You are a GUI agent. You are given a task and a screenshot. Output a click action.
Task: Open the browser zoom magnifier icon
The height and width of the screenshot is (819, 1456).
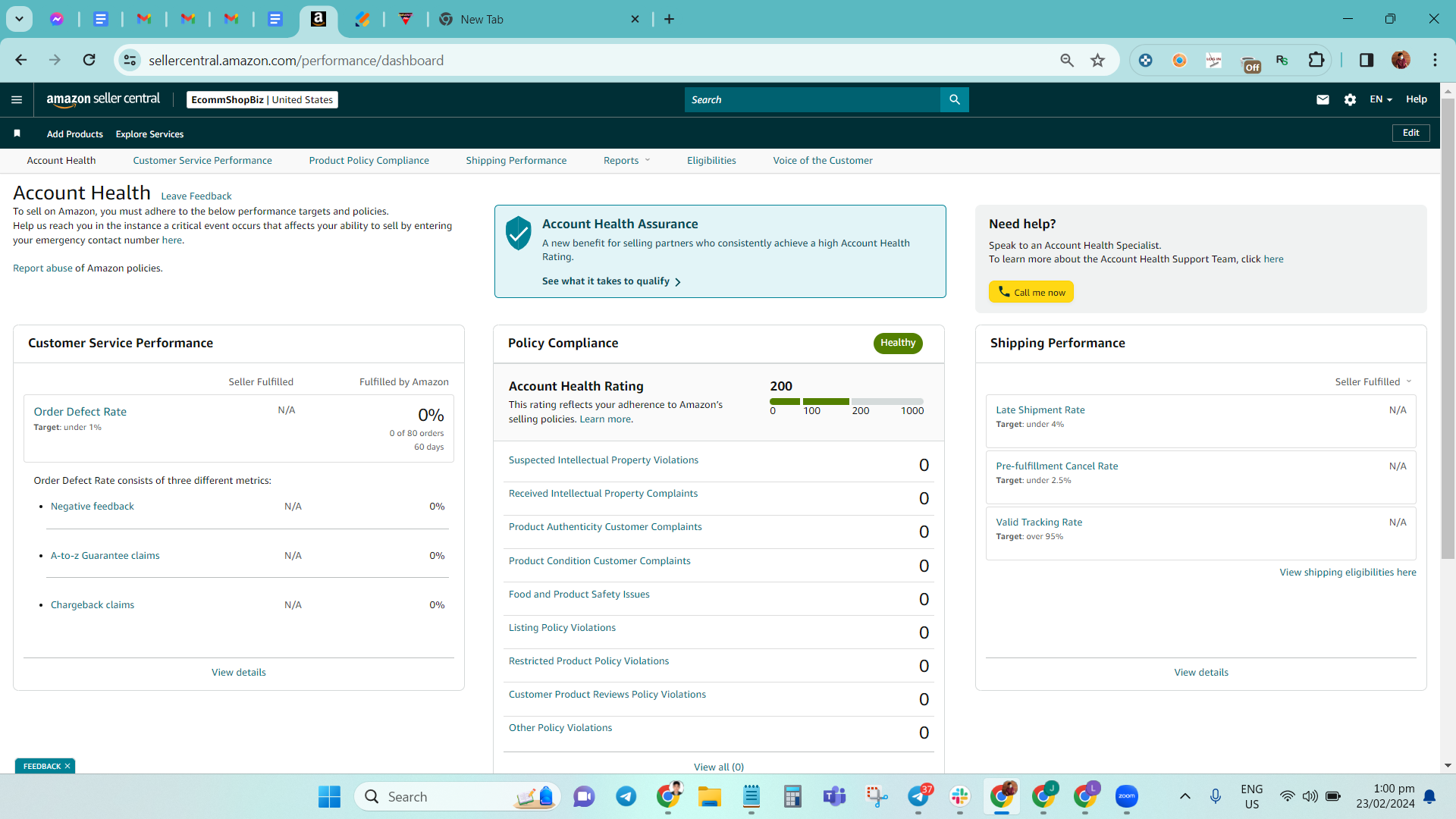pyautogui.click(x=1067, y=60)
